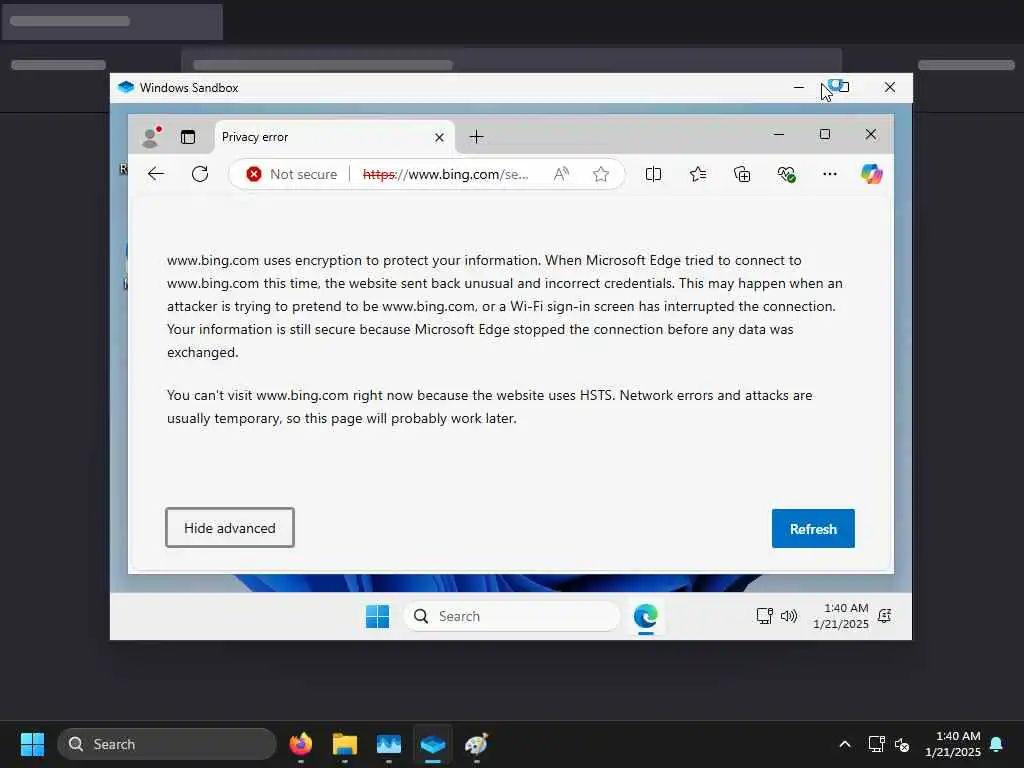Select Windows Sandbox in host taskbar

pyautogui.click(x=433, y=744)
